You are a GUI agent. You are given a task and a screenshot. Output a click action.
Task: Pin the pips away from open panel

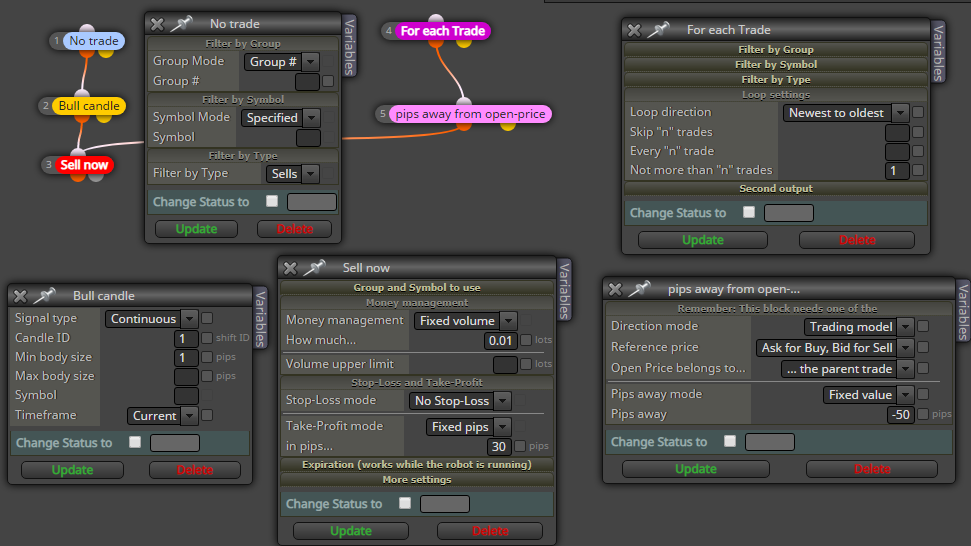click(x=640, y=289)
